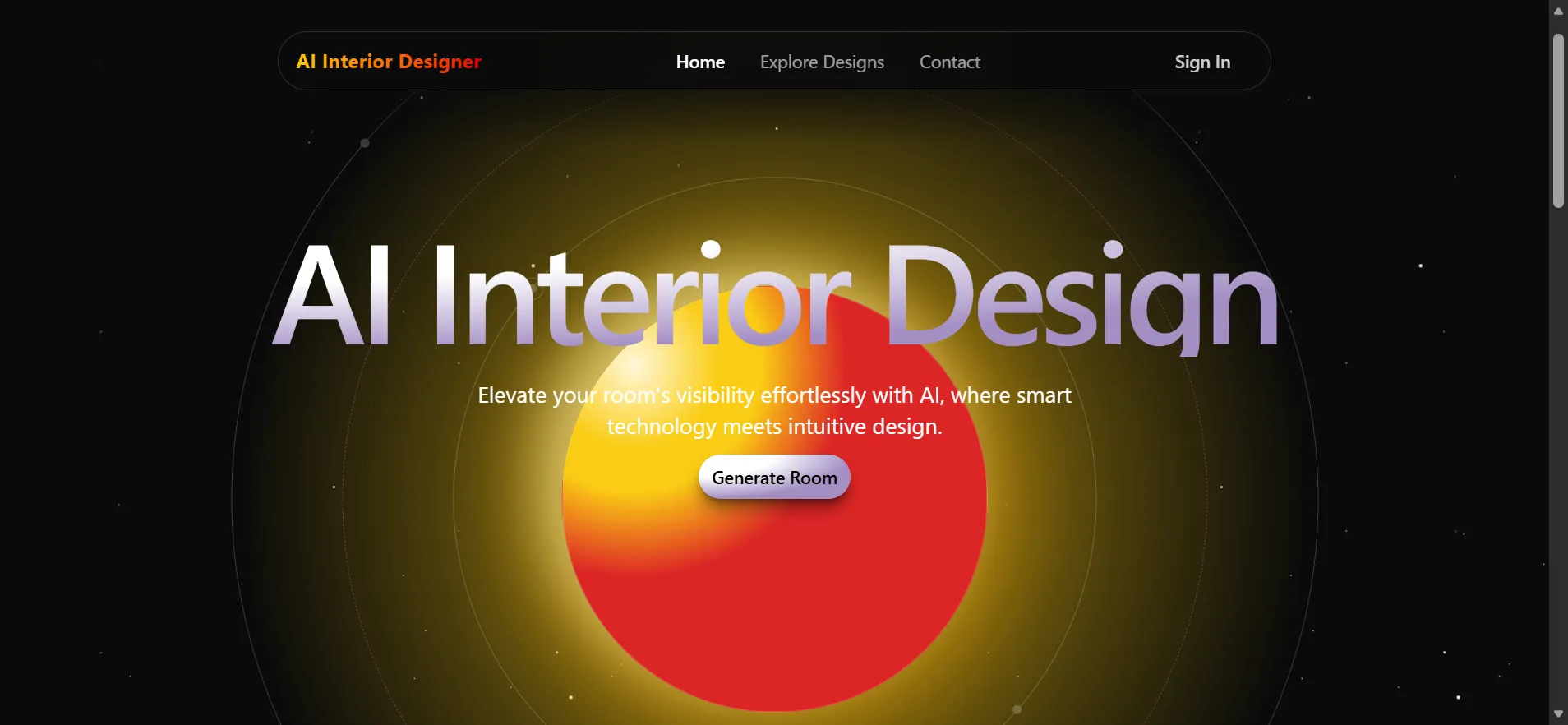Click the AI Interior Designer logo
The height and width of the screenshot is (725, 1568).
coord(389,62)
